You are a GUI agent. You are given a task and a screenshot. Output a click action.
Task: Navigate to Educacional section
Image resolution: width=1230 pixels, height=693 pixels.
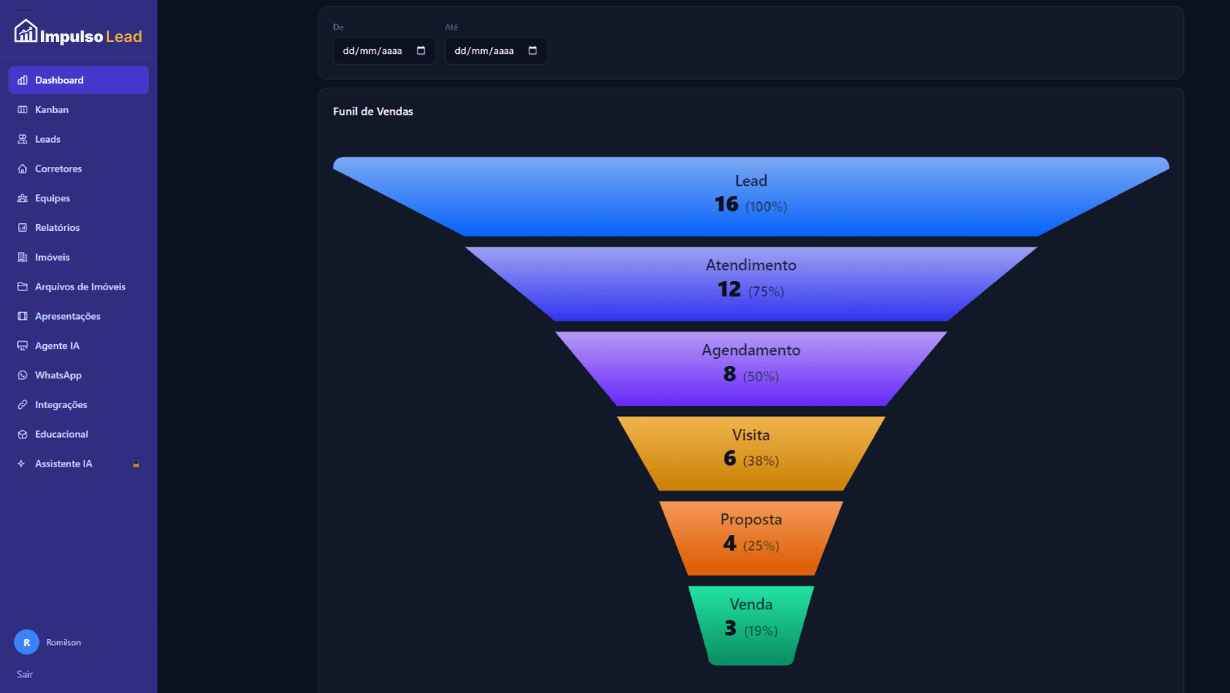pos(78,434)
